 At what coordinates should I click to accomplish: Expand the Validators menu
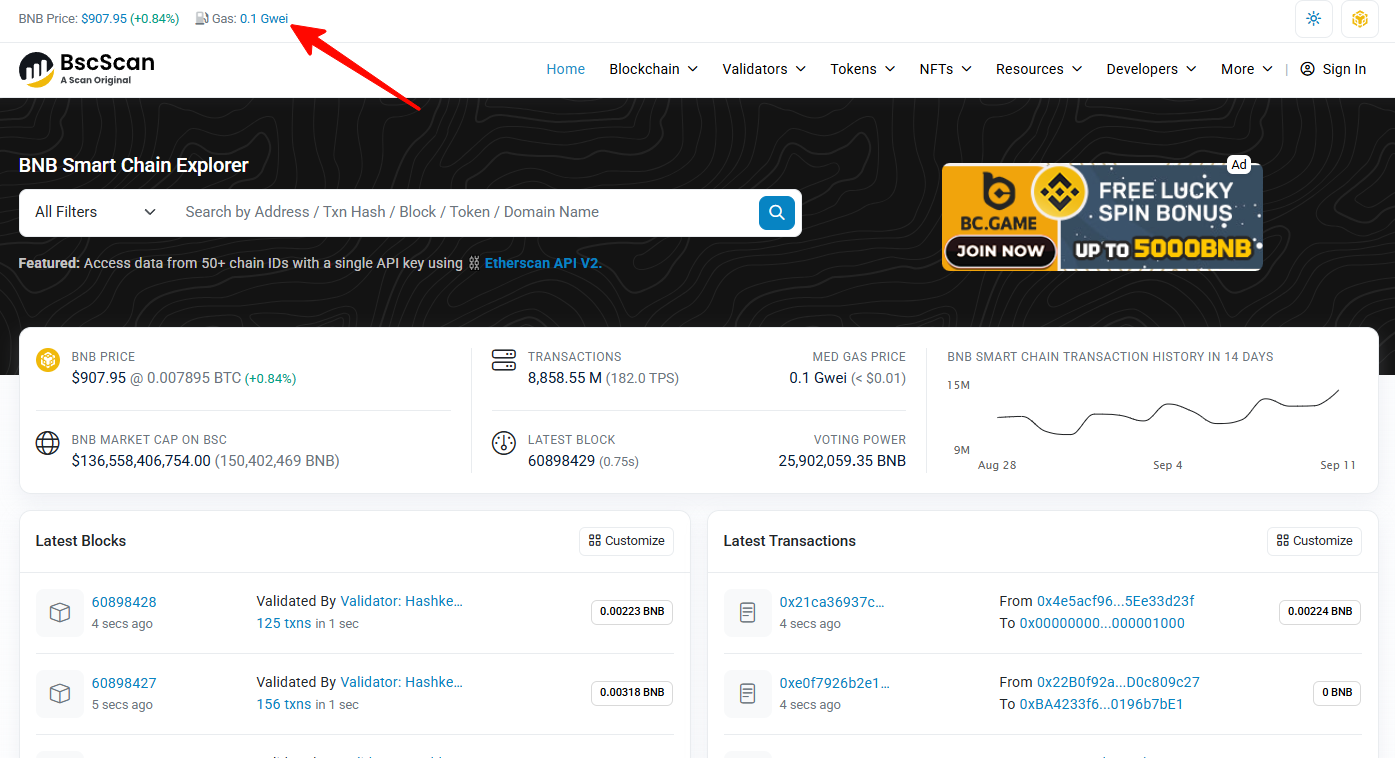[764, 69]
